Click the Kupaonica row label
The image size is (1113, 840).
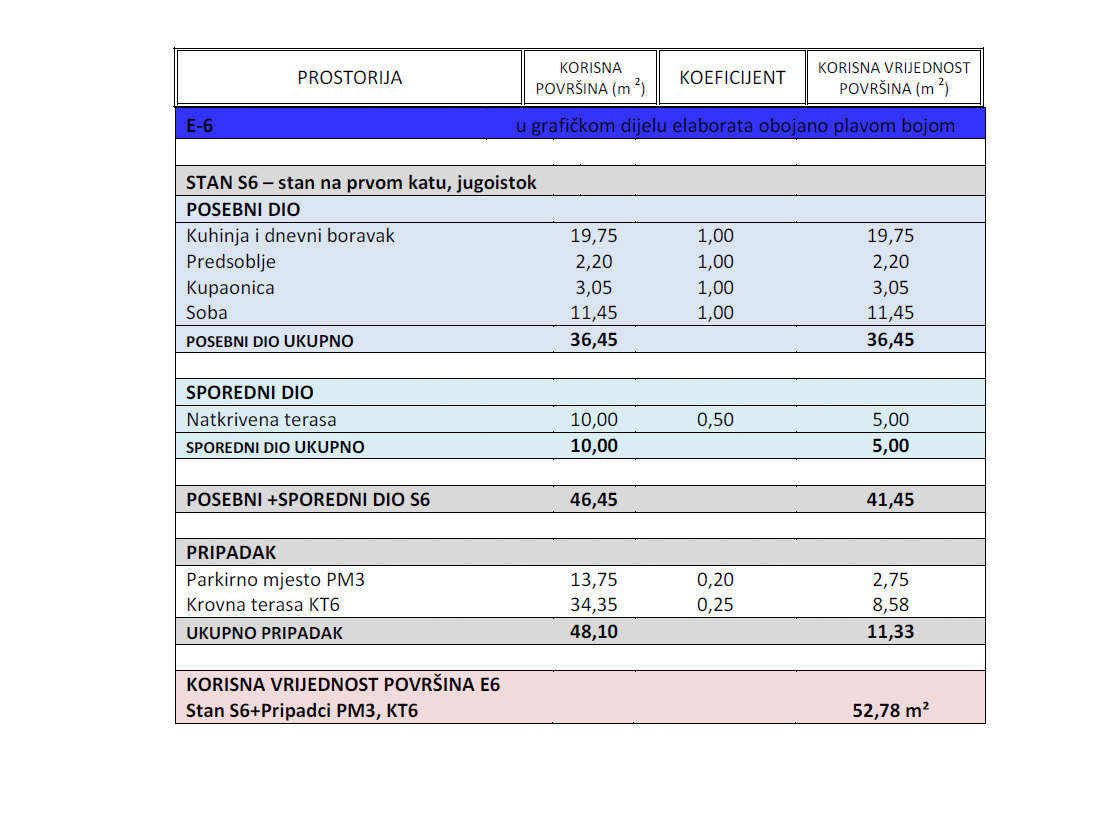coord(230,288)
